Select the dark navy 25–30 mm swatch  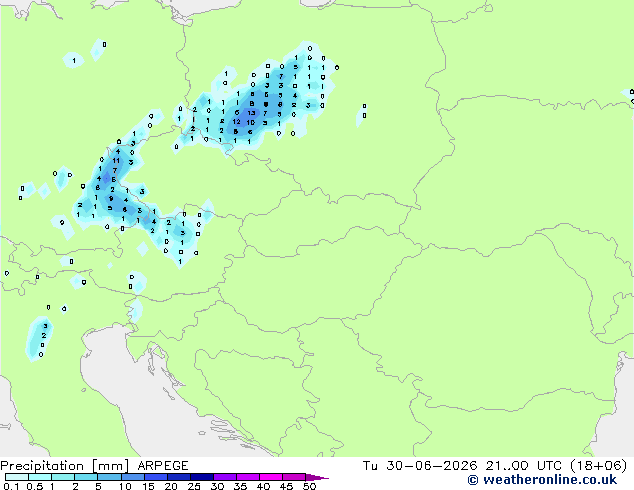coord(201,477)
